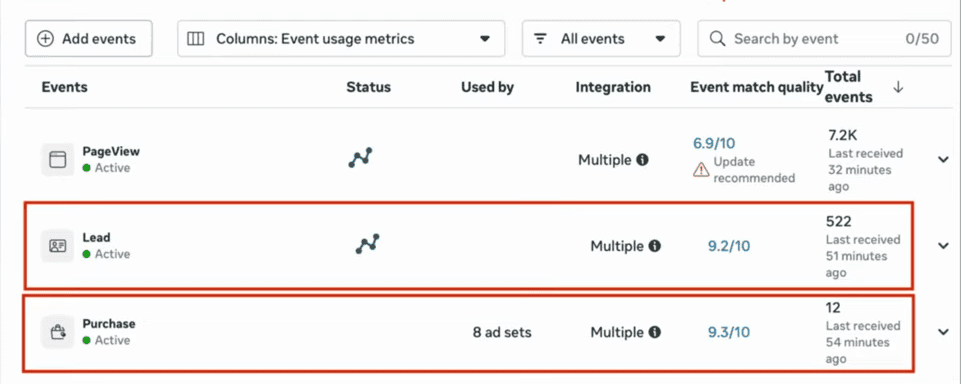Click the Active status under PageView
The image size is (961, 384).
[106, 168]
